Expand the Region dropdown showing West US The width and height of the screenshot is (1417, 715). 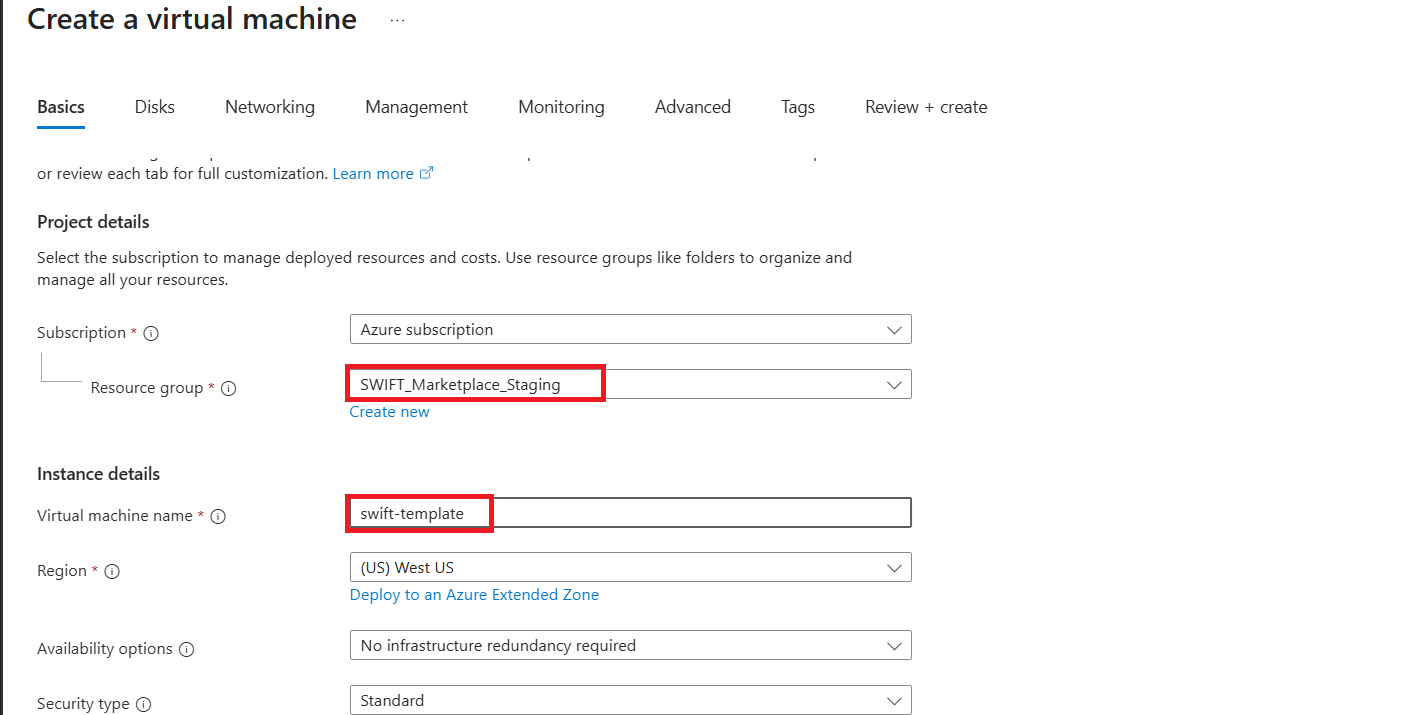pos(630,567)
